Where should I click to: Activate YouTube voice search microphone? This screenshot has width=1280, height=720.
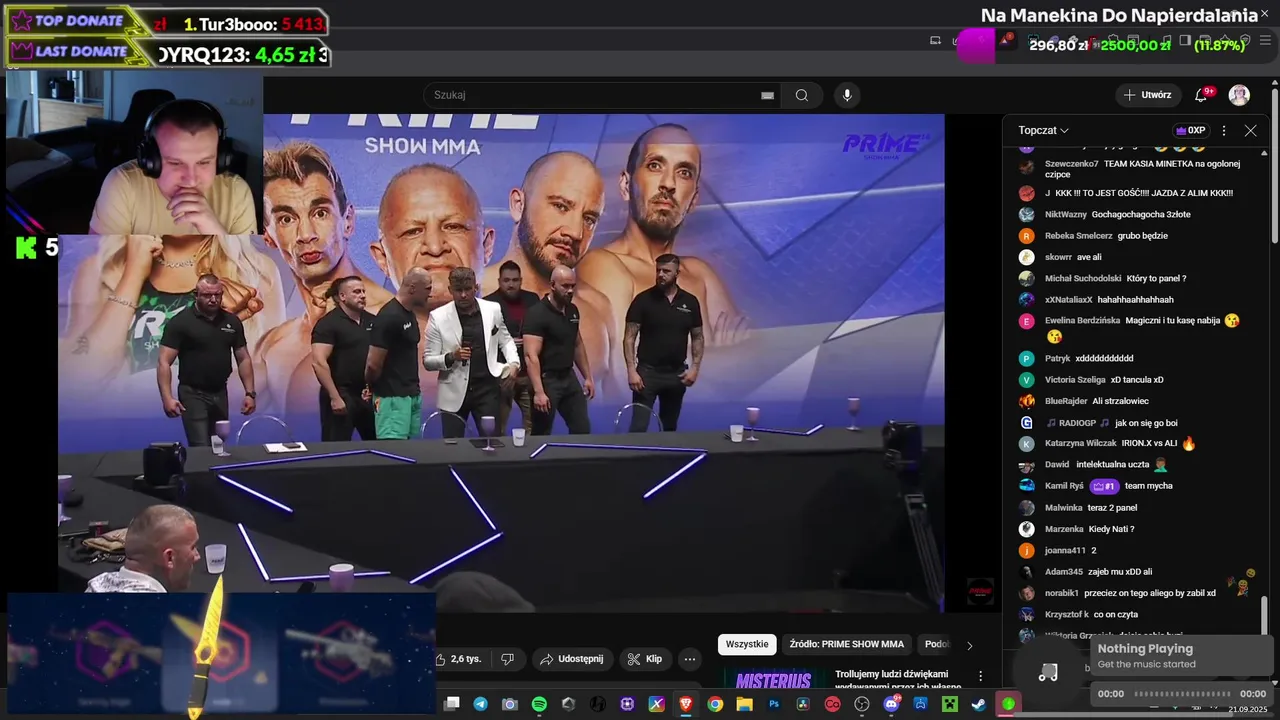(847, 95)
